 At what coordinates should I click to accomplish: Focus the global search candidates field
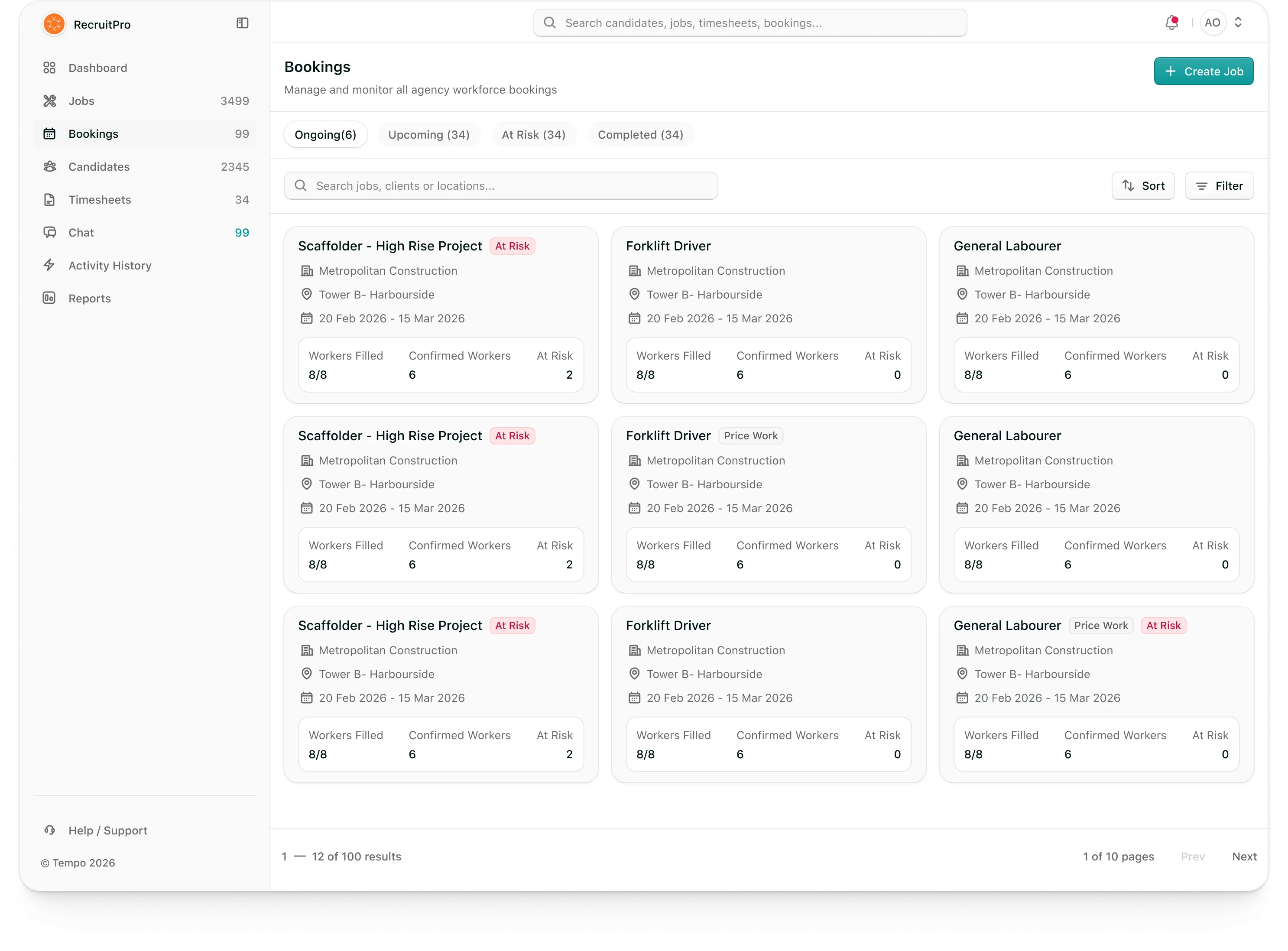[x=750, y=23]
